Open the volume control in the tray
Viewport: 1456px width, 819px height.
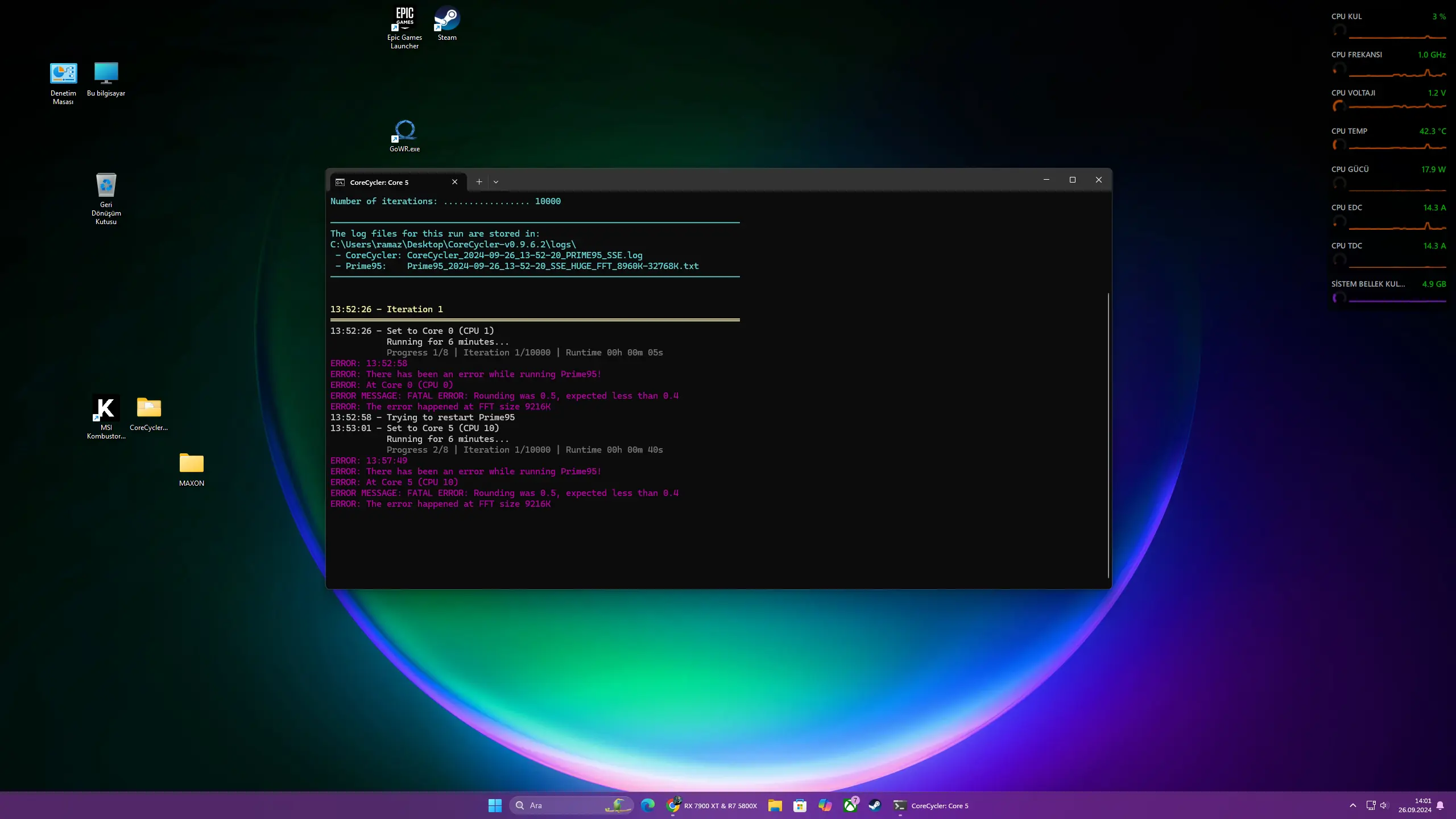[x=1384, y=805]
